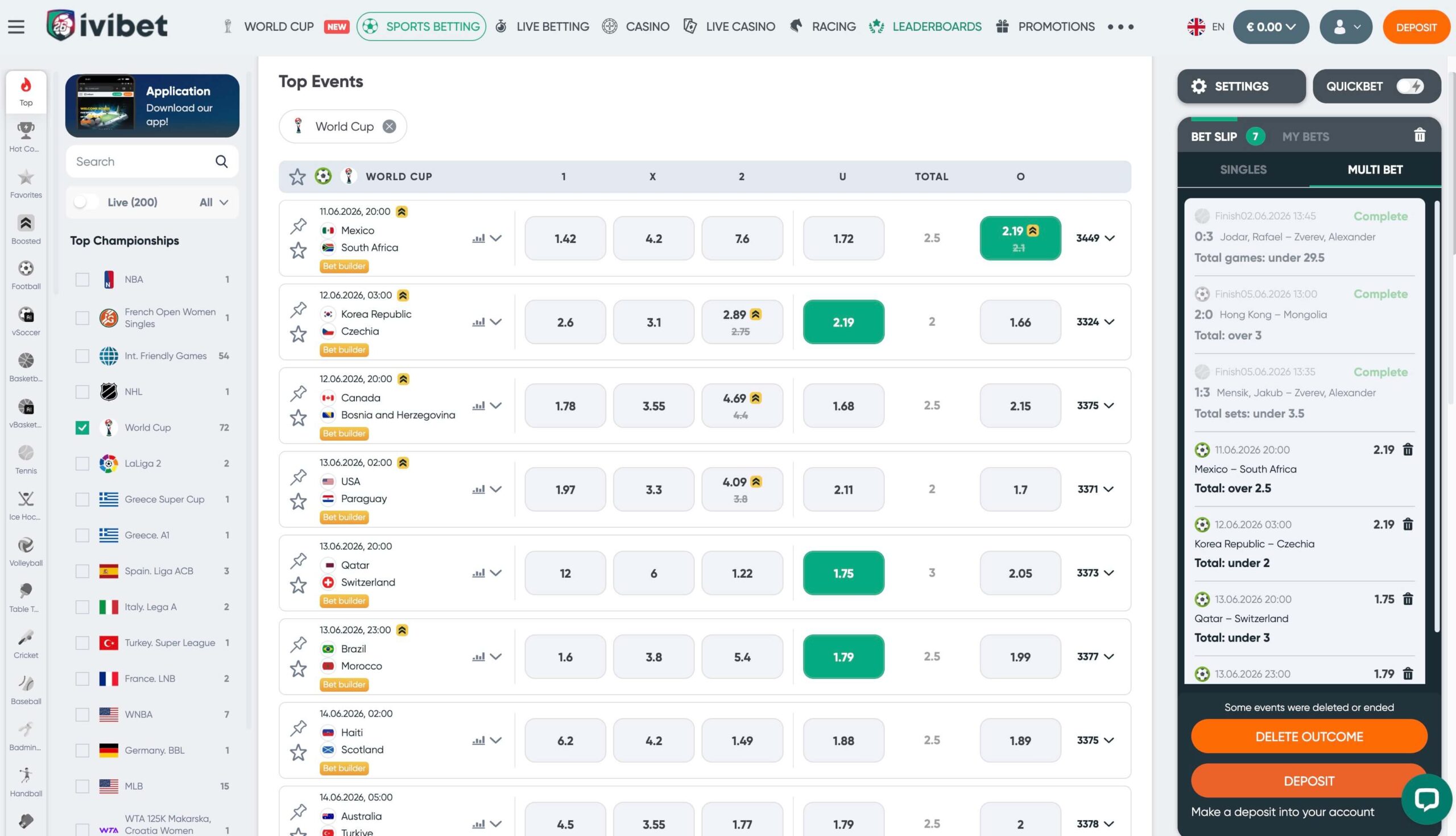Open the hamburger main menu
Image resolution: width=1456 pixels, height=836 pixels.
coord(16,26)
